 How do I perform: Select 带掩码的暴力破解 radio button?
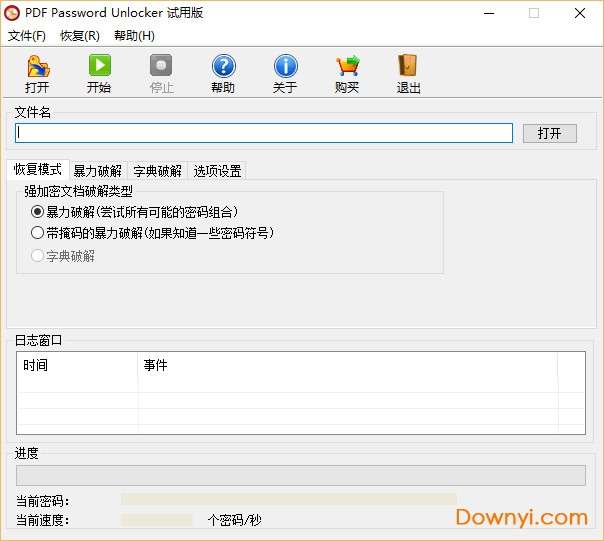37,233
